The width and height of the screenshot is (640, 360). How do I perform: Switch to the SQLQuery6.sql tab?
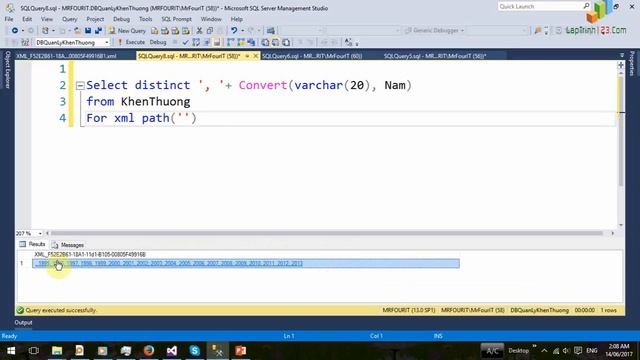(312, 56)
